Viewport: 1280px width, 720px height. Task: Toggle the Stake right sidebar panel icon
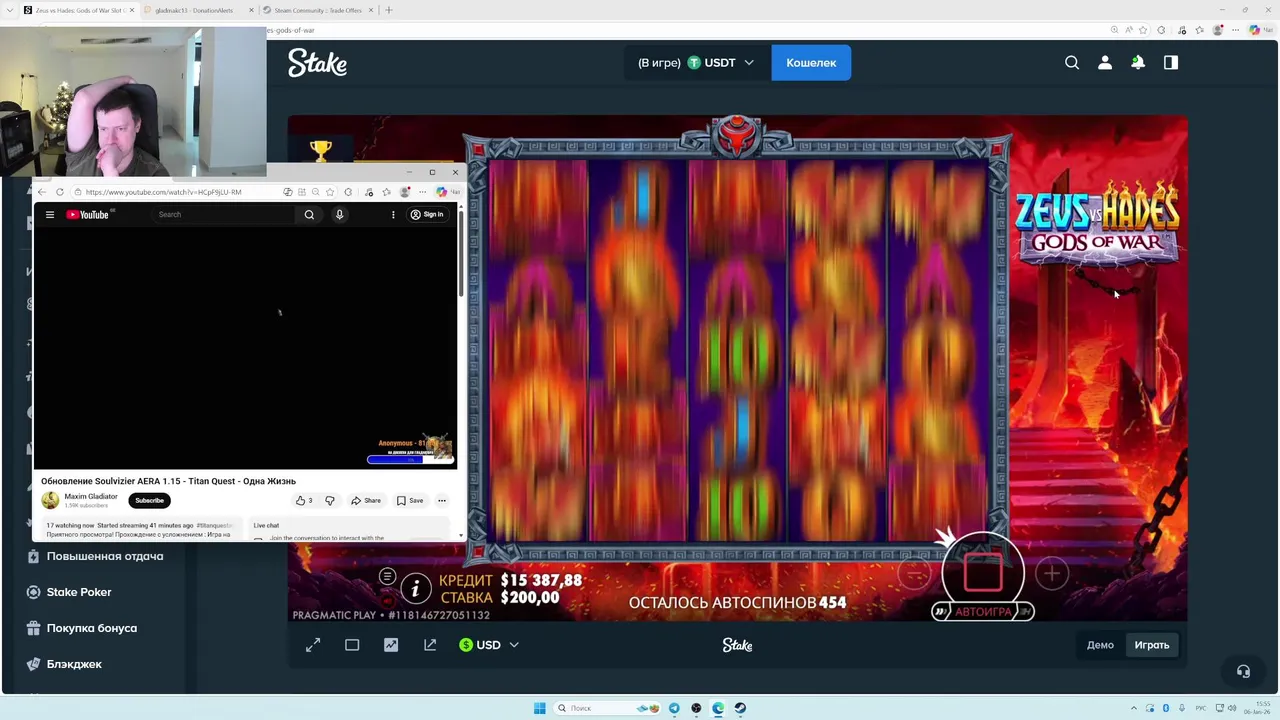[1171, 62]
